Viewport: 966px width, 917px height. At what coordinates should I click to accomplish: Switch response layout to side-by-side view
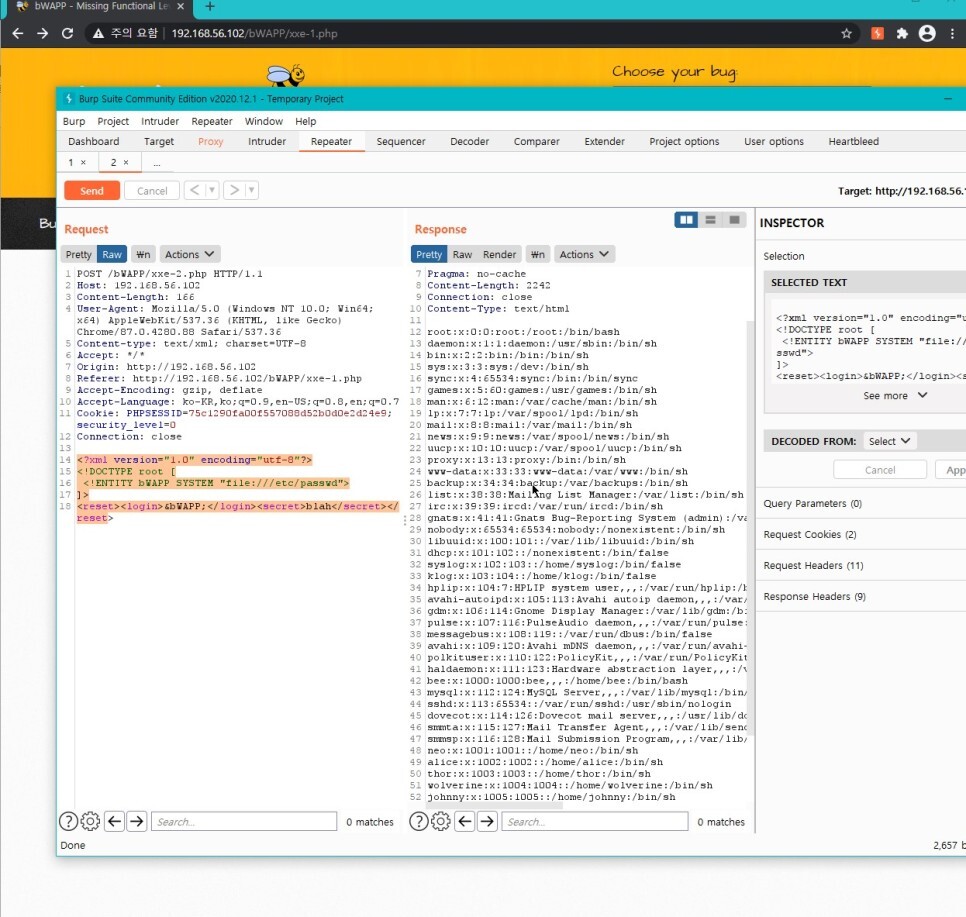[x=686, y=220]
